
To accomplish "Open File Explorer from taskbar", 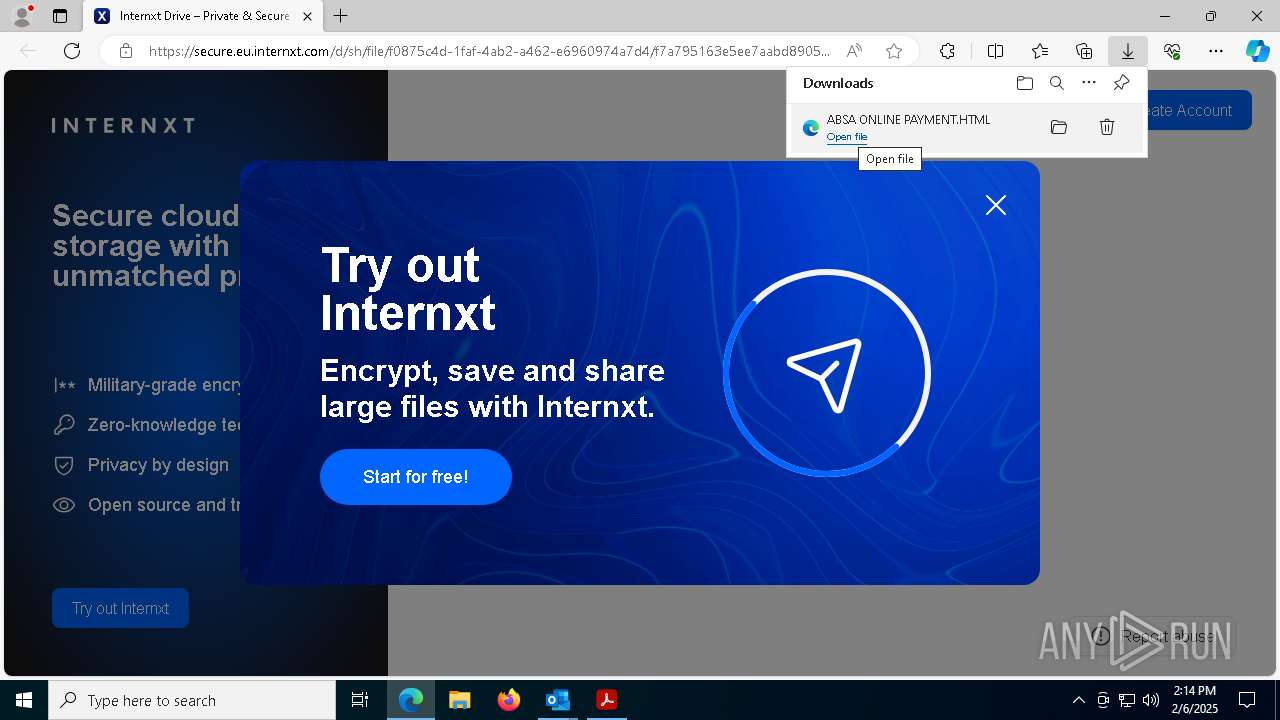I will tap(459, 700).
